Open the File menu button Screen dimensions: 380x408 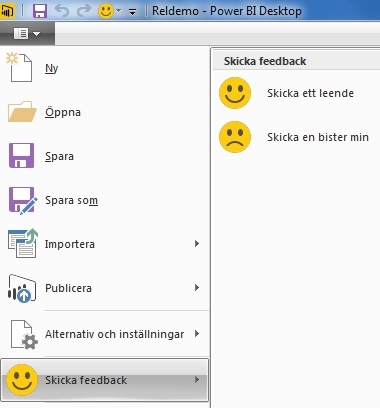27,33
